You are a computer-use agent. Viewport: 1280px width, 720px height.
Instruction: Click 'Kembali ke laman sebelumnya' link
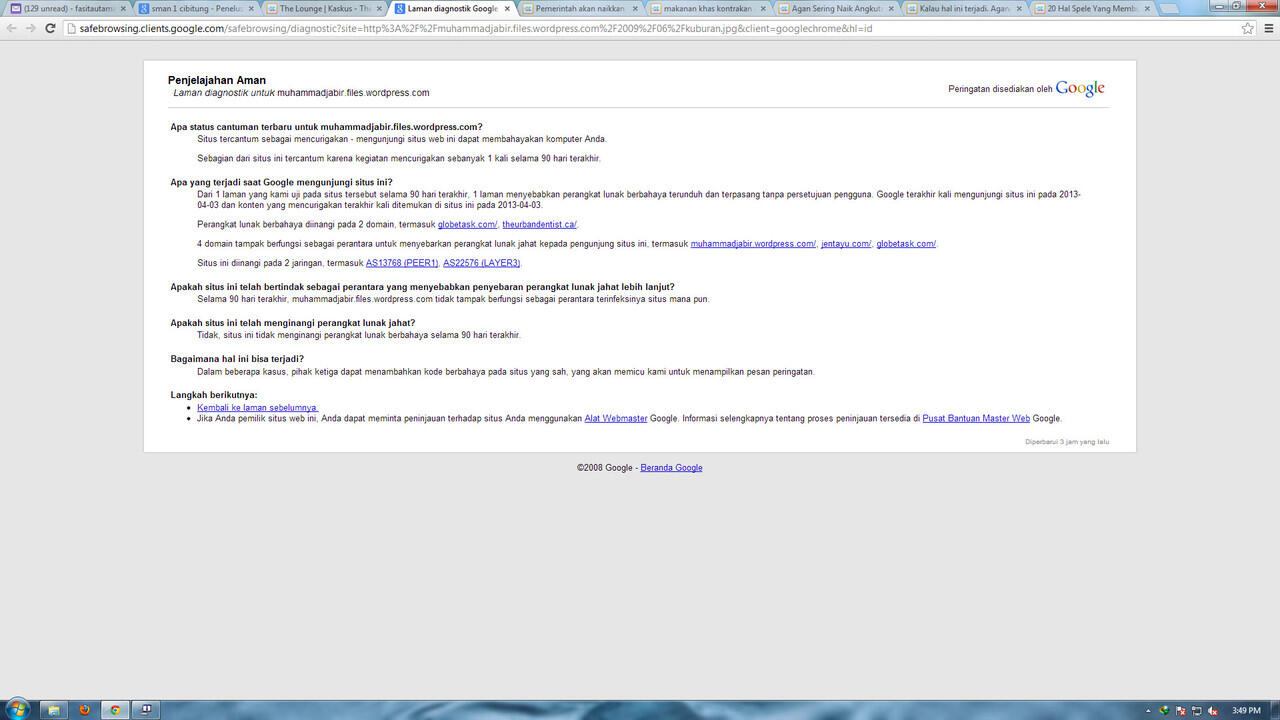coord(257,408)
